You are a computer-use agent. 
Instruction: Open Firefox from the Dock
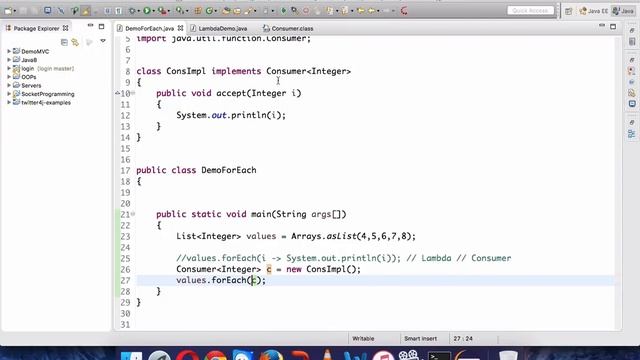271,356
